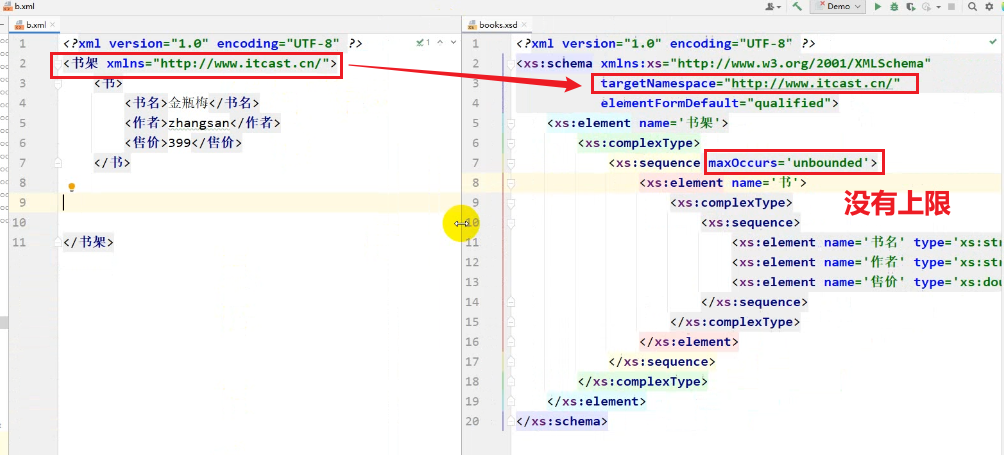Switch to the books.xsd editor tab
This screenshot has height=455, width=1004.
498,25
